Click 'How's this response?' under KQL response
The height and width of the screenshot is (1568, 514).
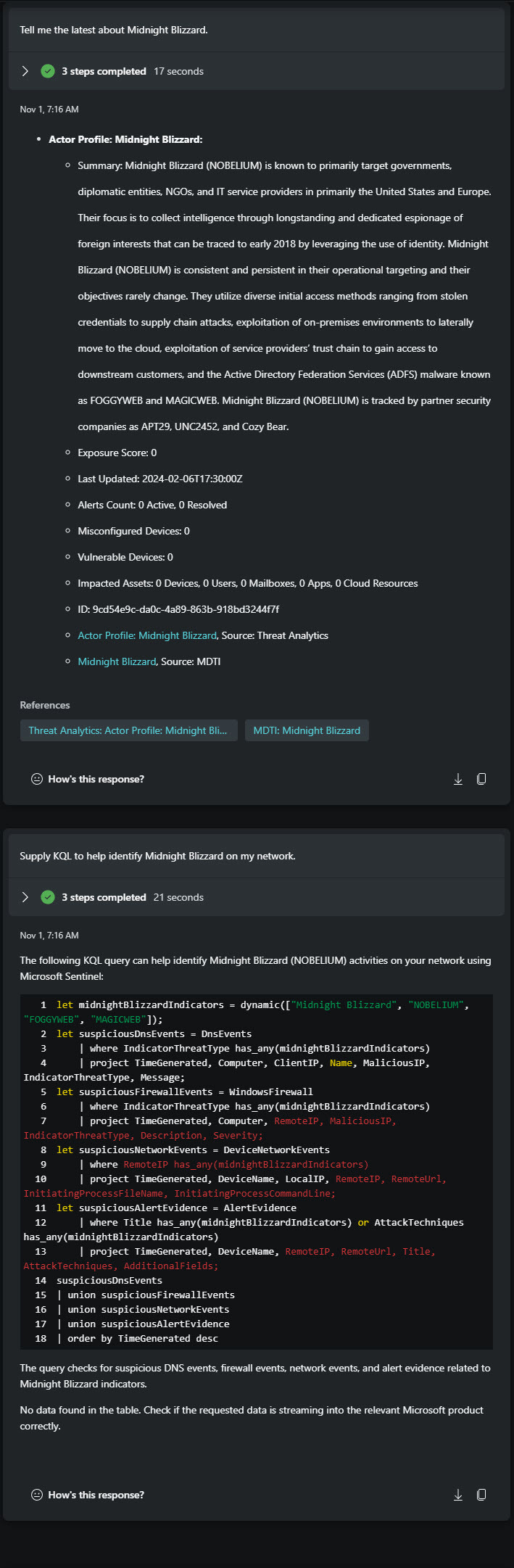point(96,1495)
